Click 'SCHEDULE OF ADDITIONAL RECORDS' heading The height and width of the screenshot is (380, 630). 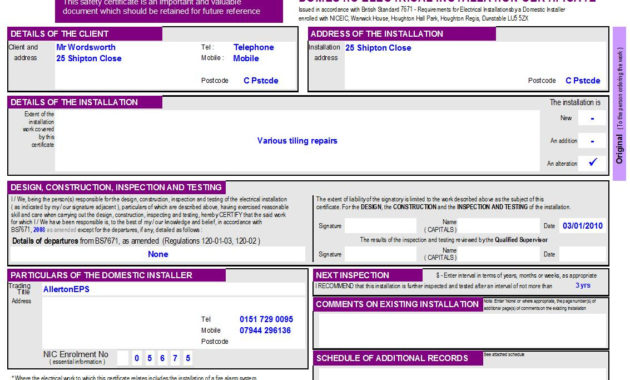pos(392,358)
